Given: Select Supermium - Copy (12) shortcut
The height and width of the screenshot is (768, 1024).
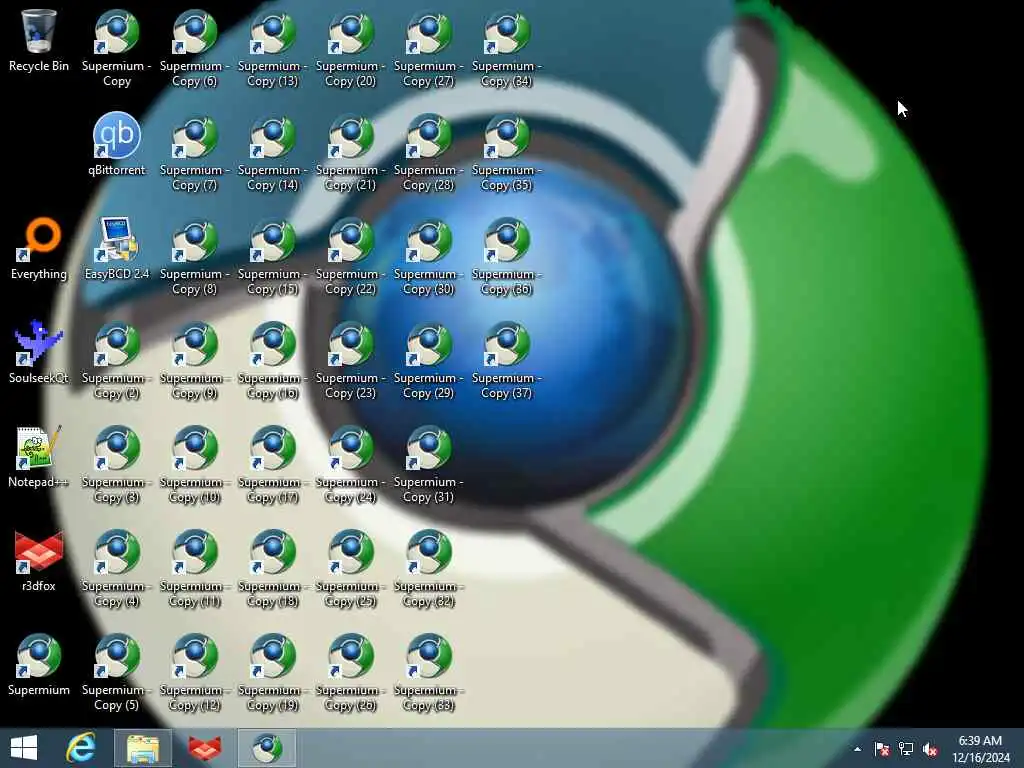Looking at the screenshot, I should pos(195,671).
